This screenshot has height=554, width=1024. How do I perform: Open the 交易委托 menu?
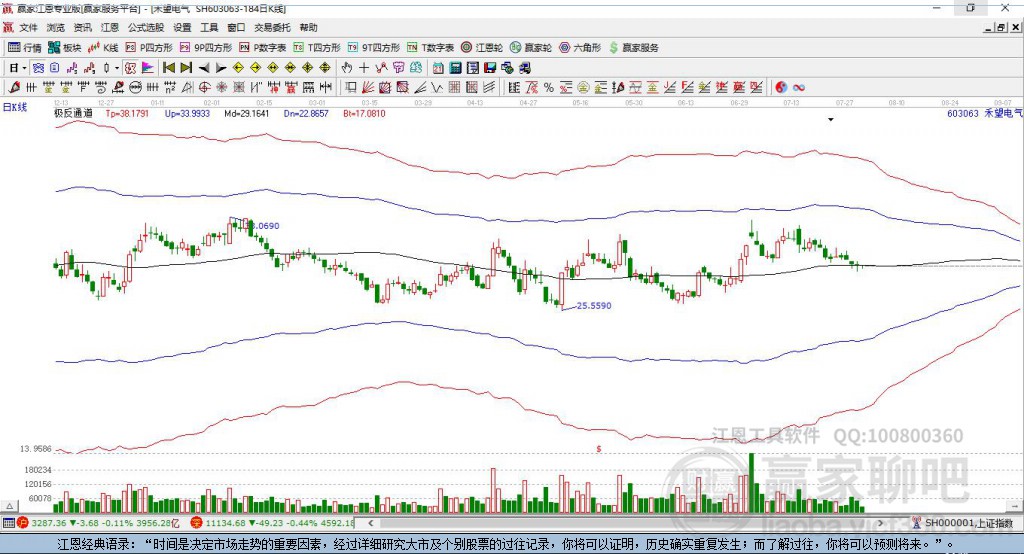272,27
